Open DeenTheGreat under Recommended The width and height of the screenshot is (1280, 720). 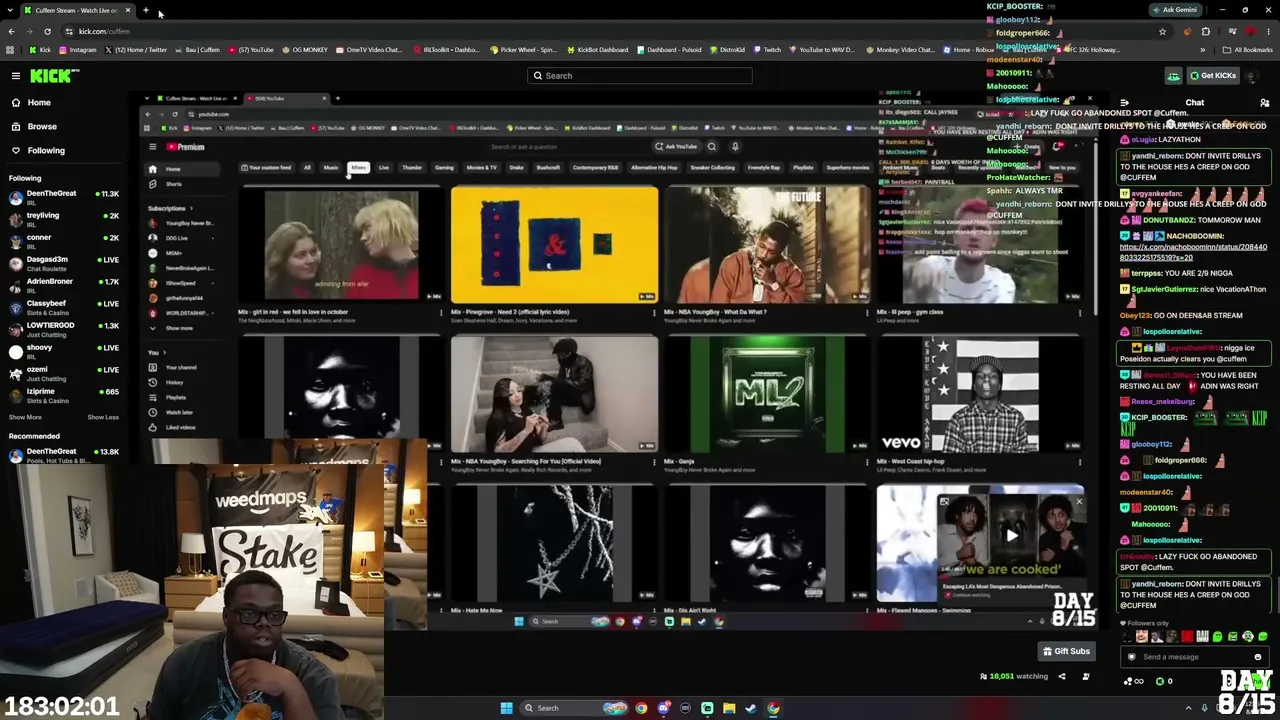click(x=62, y=456)
